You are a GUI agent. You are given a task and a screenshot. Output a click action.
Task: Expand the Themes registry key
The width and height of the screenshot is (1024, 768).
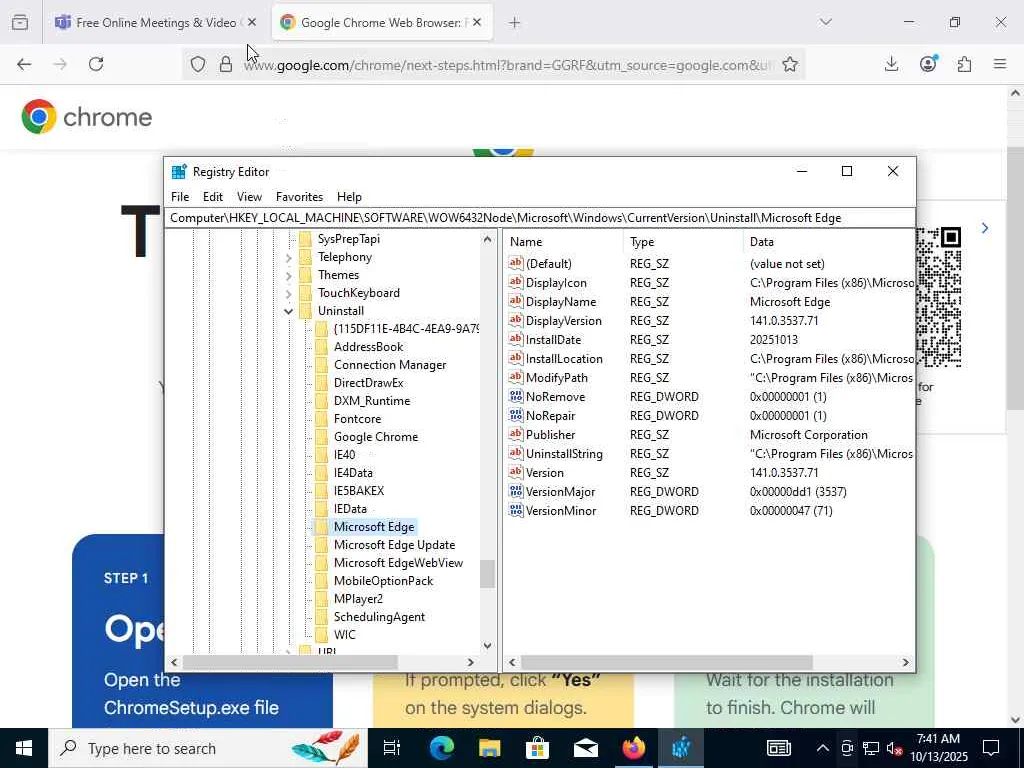pos(288,275)
